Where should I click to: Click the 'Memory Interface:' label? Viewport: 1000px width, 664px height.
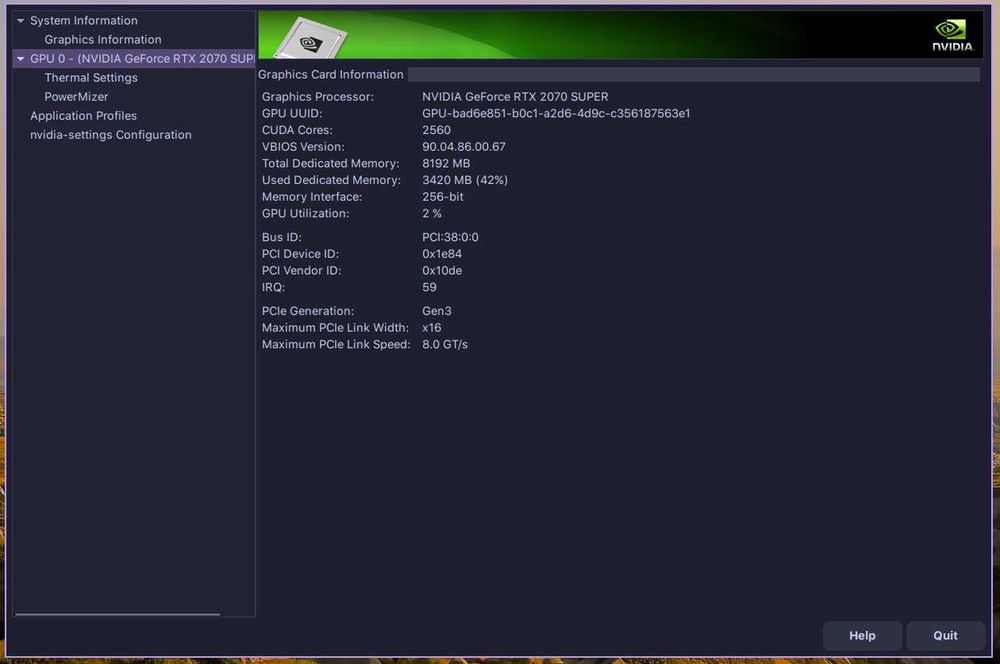(312, 196)
